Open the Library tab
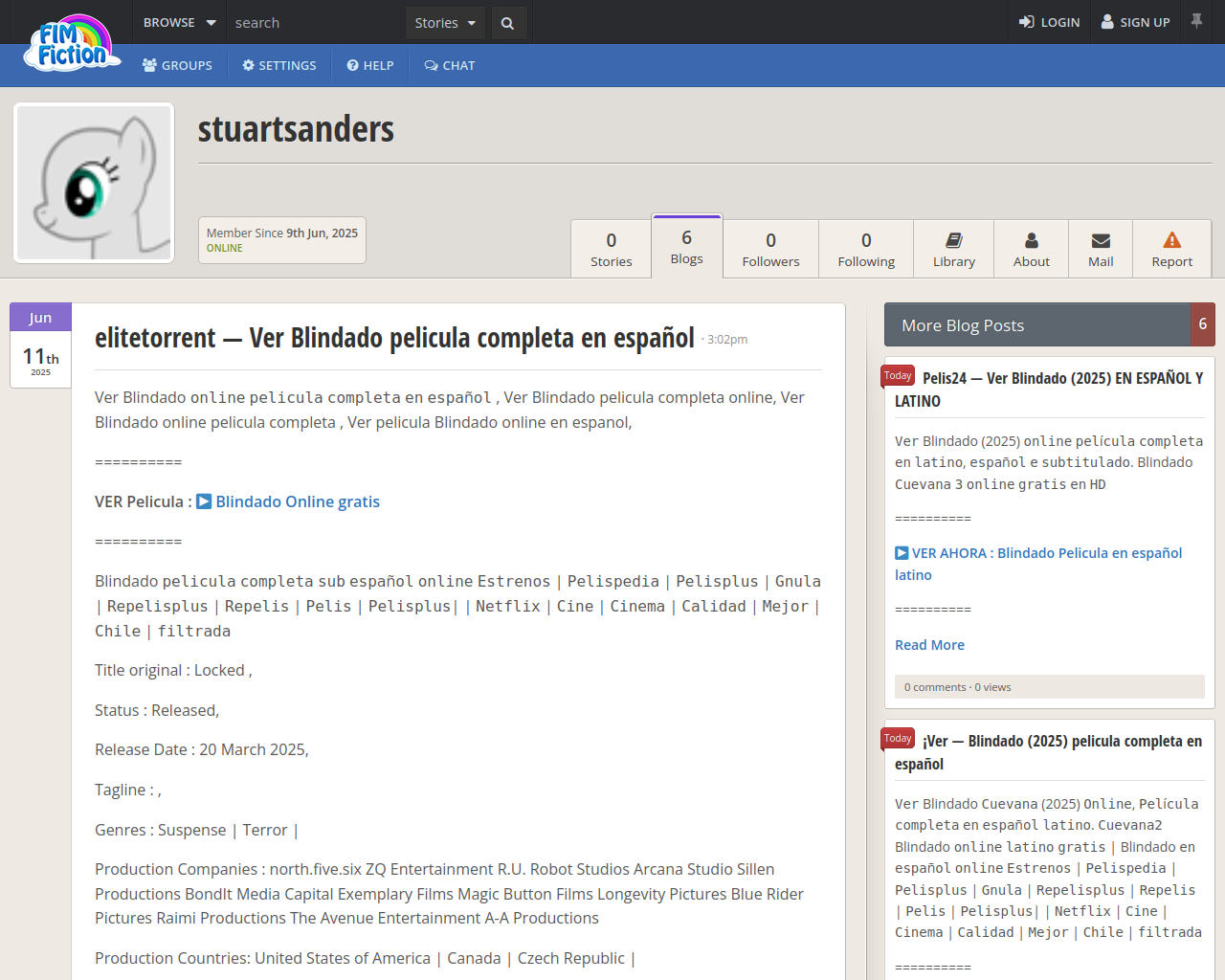Image resolution: width=1225 pixels, height=980 pixels. 954,249
